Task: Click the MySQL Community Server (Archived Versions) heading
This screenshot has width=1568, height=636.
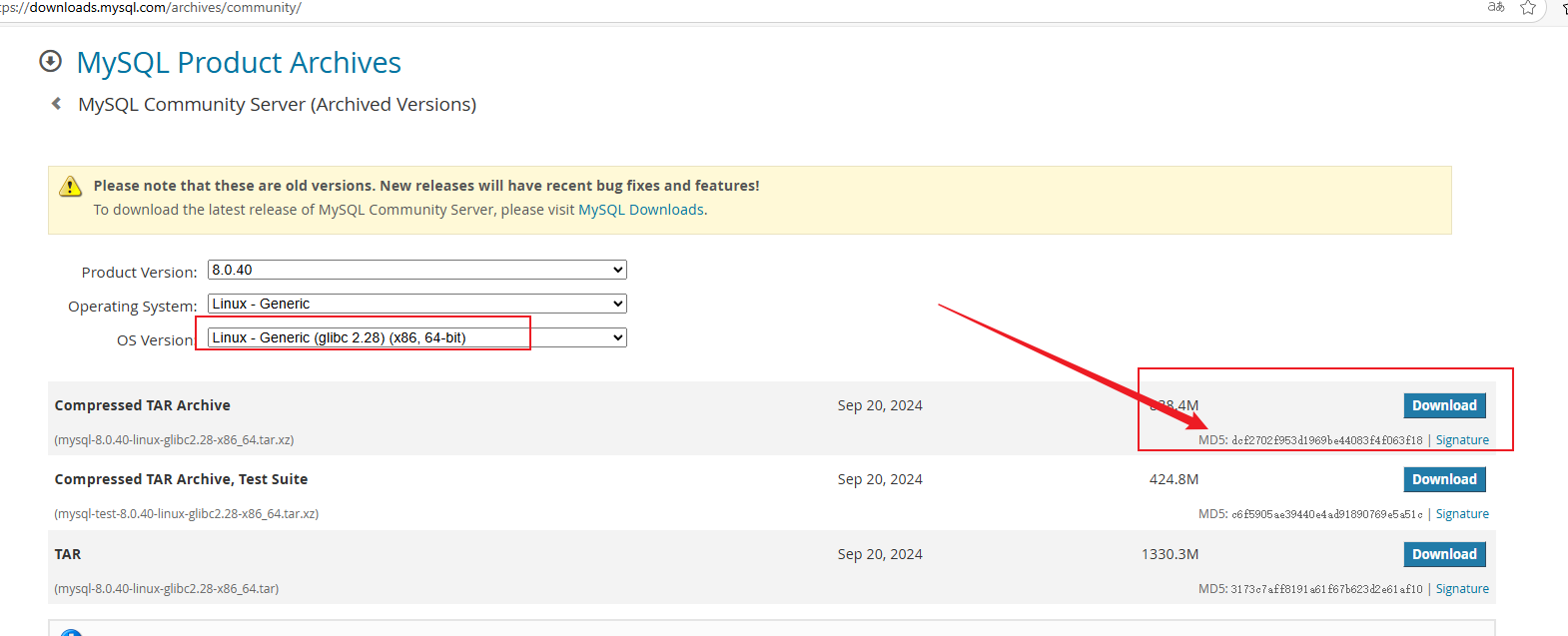Action: click(x=278, y=104)
